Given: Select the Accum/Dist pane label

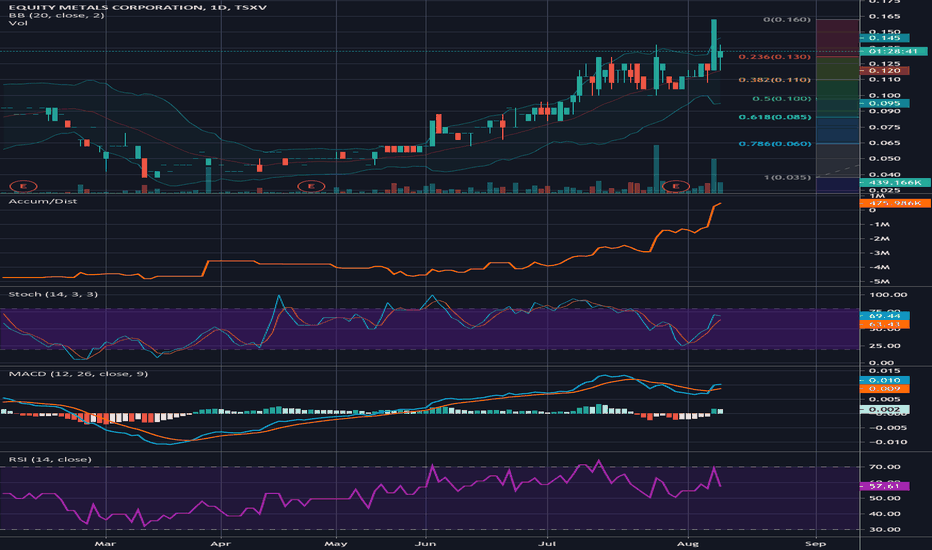Looking at the screenshot, I should coord(43,201).
